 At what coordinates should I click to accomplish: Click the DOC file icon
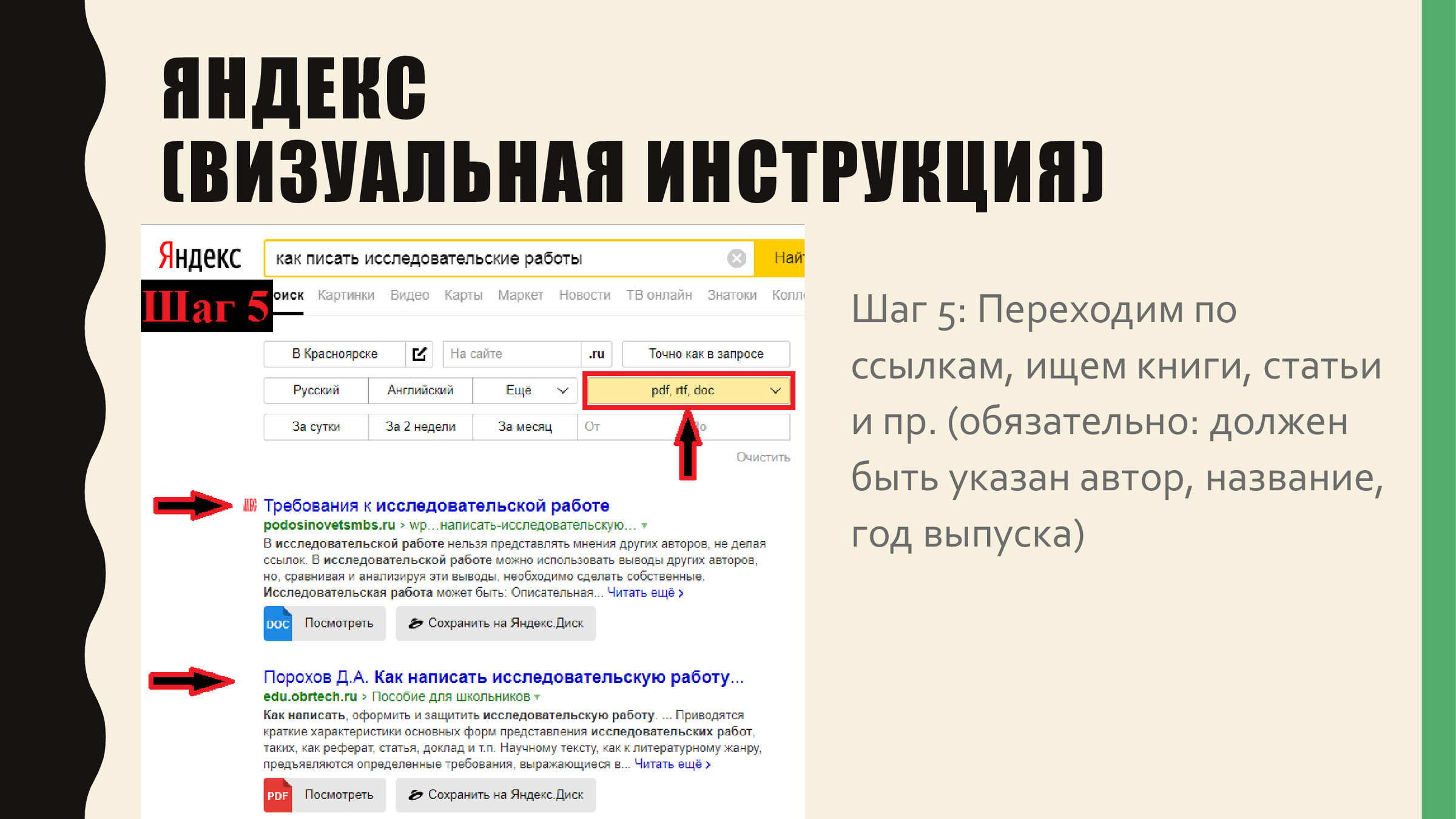pos(278,624)
